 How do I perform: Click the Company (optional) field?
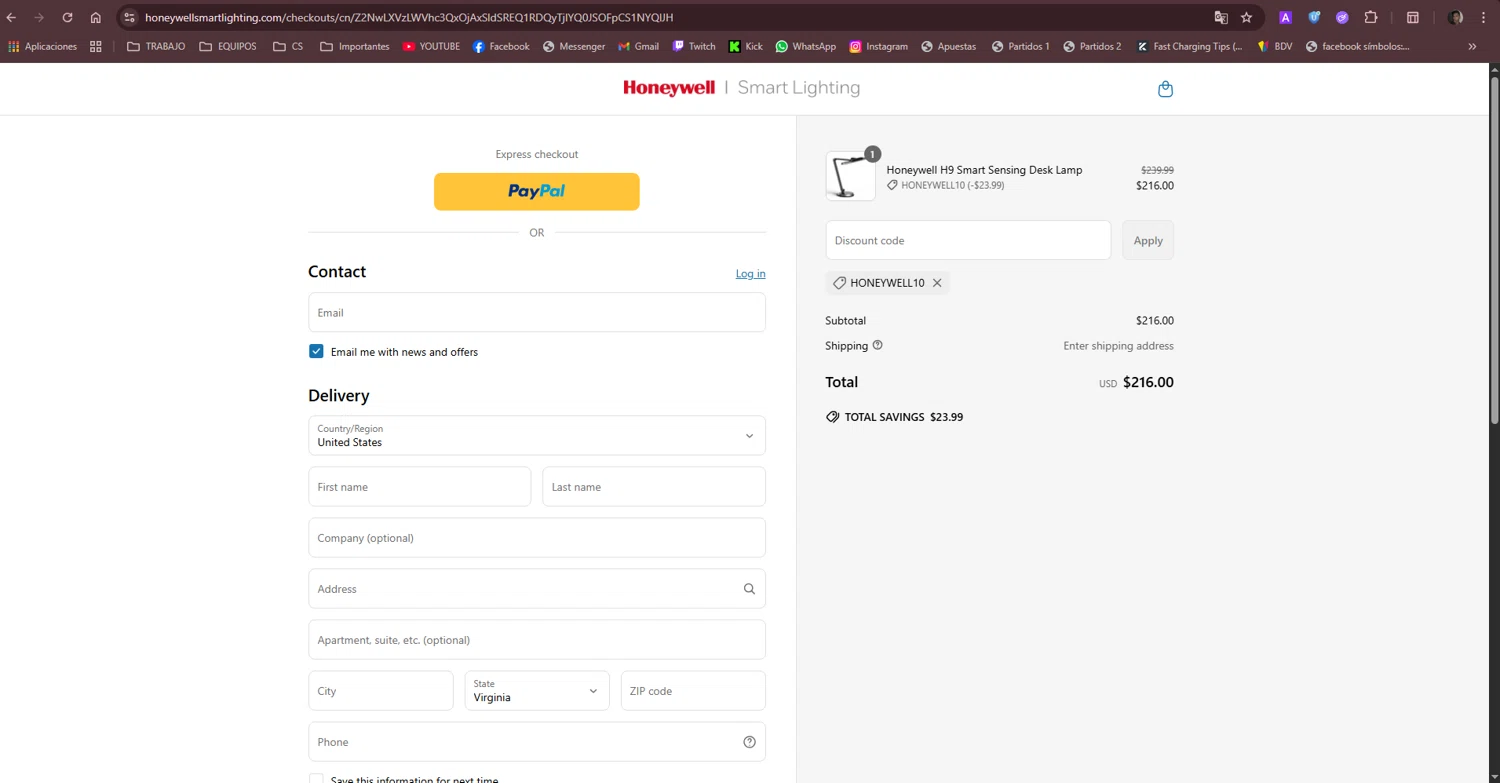537,538
